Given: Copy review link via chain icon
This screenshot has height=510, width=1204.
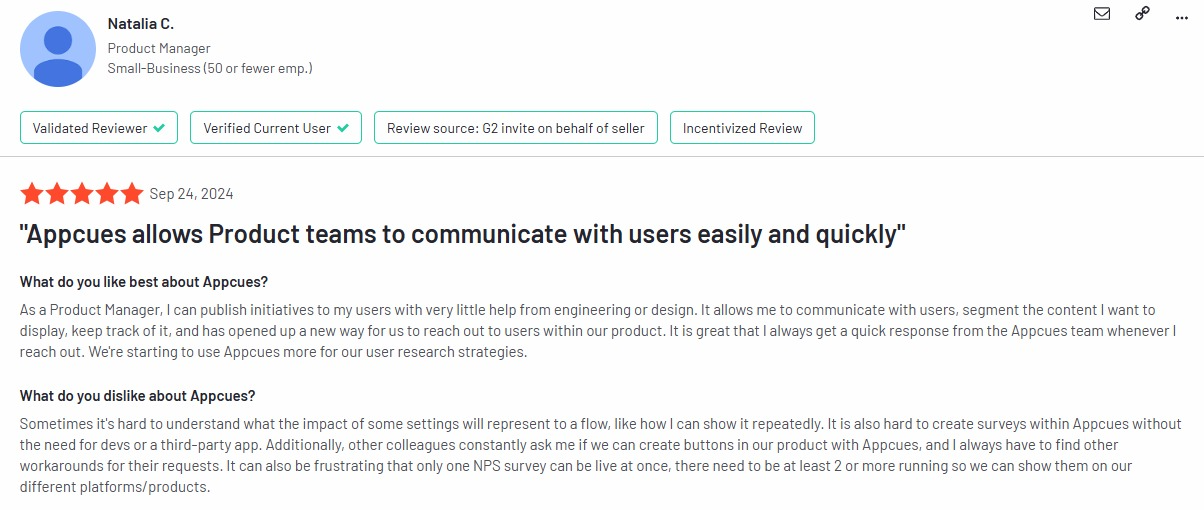Looking at the screenshot, I should pyautogui.click(x=1142, y=14).
